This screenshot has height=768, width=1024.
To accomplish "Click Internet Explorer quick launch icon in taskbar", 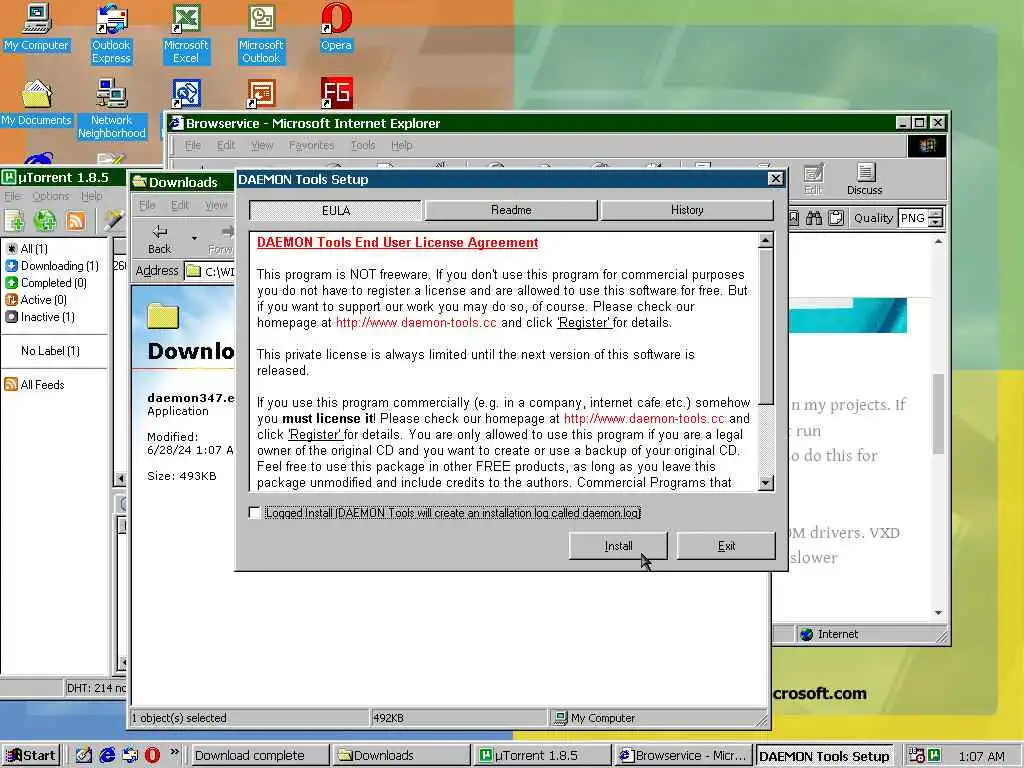I will point(107,755).
